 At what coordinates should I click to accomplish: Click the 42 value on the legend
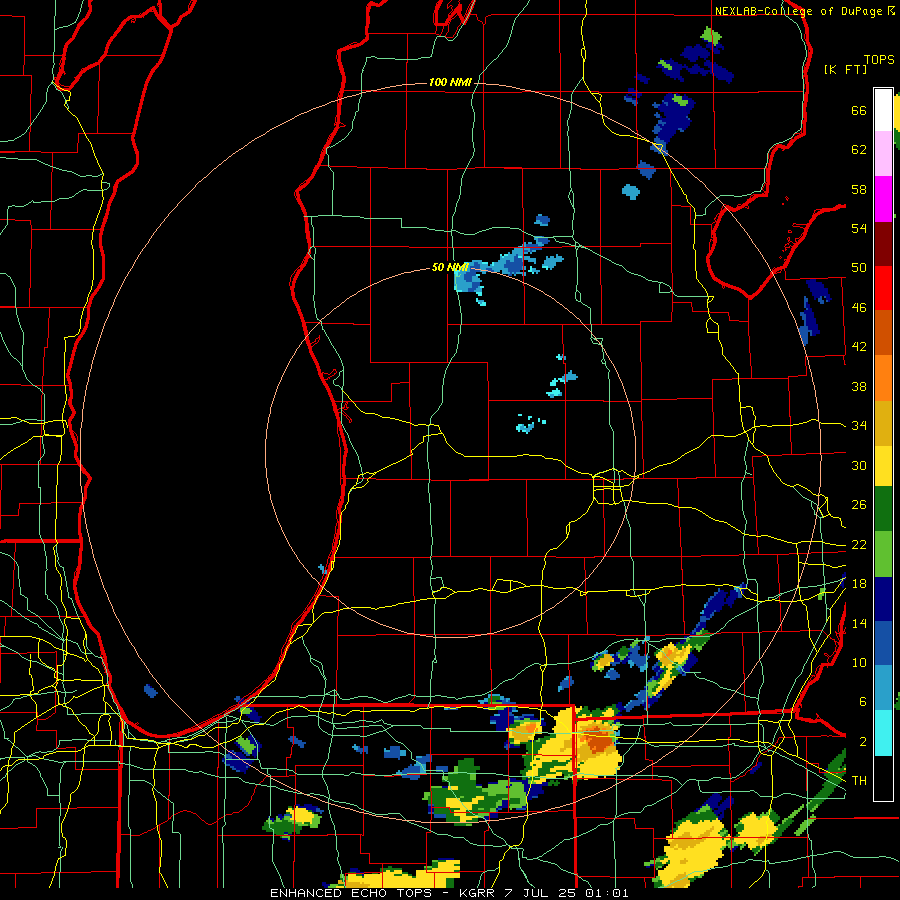[859, 347]
